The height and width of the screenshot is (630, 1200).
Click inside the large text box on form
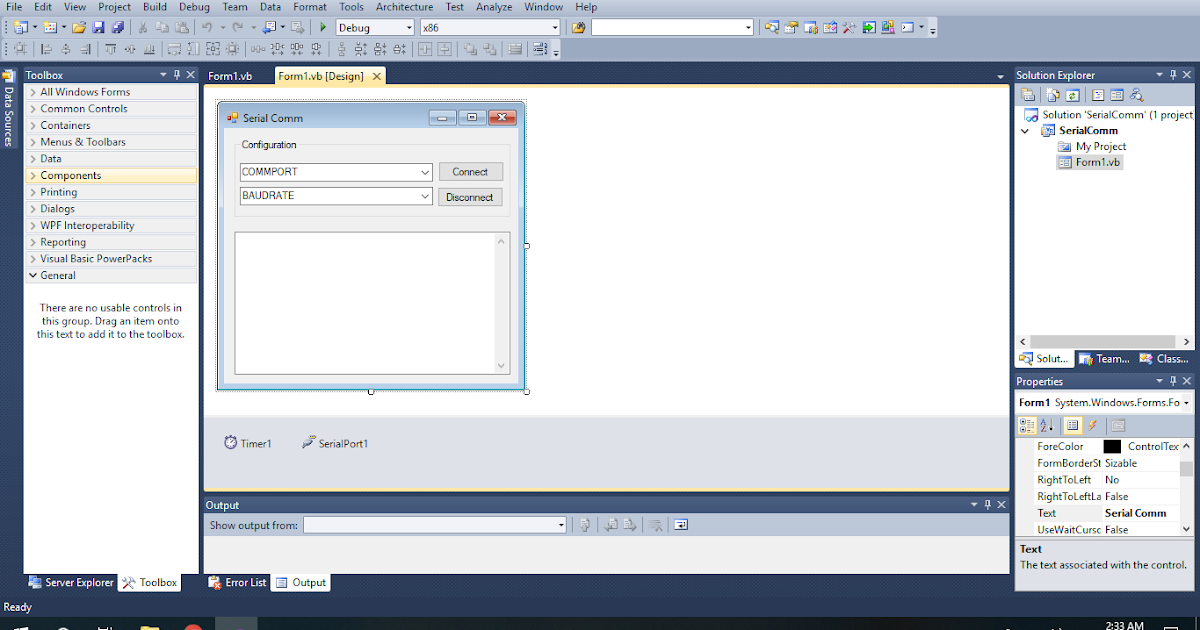[372, 303]
